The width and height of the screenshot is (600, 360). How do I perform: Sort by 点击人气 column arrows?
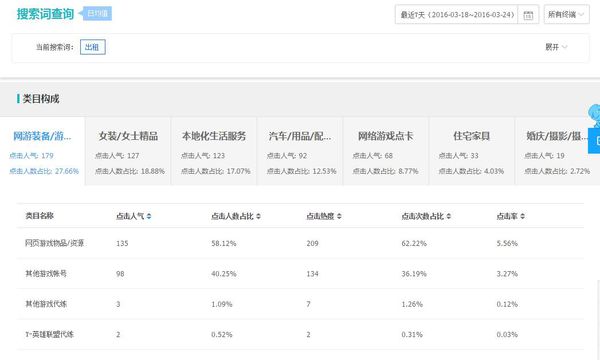[149, 216]
